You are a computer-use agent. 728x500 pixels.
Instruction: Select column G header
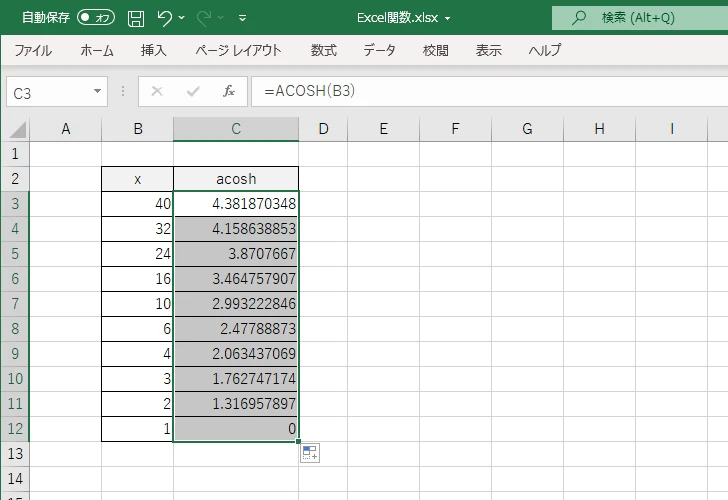pos(527,129)
